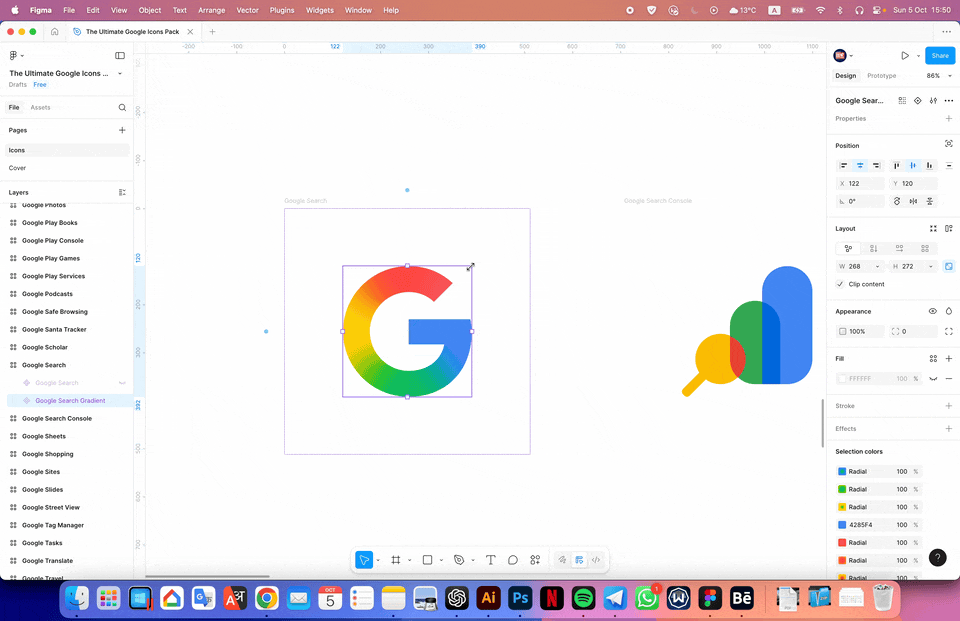Add a component property
The image size is (960, 621).
coord(948,118)
